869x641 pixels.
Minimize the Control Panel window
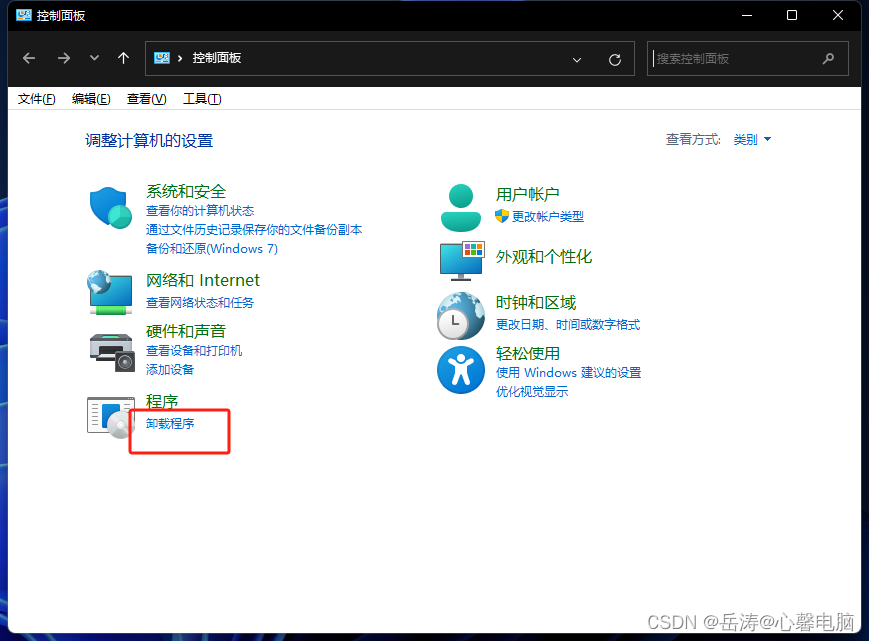pos(747,15)
